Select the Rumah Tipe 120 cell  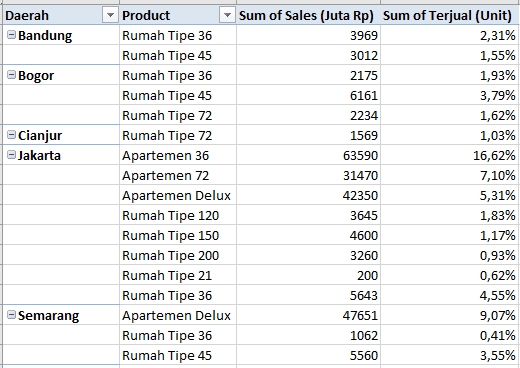point(178,215)
